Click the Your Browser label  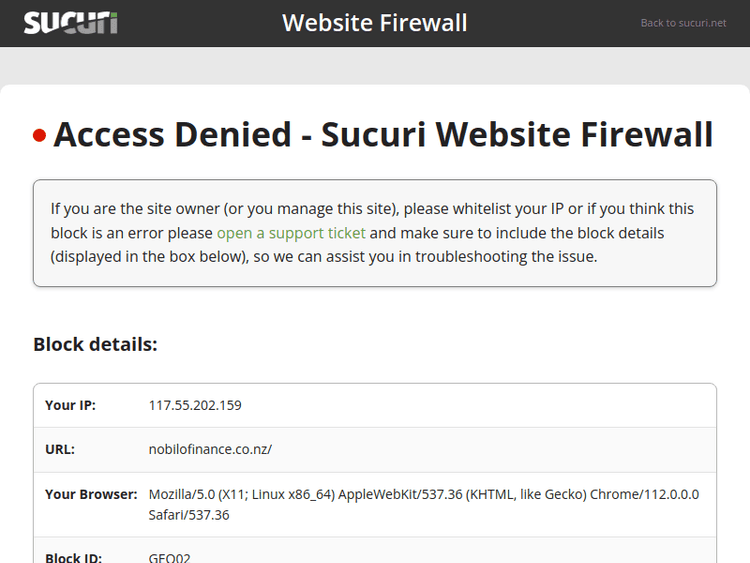(91, 494)
